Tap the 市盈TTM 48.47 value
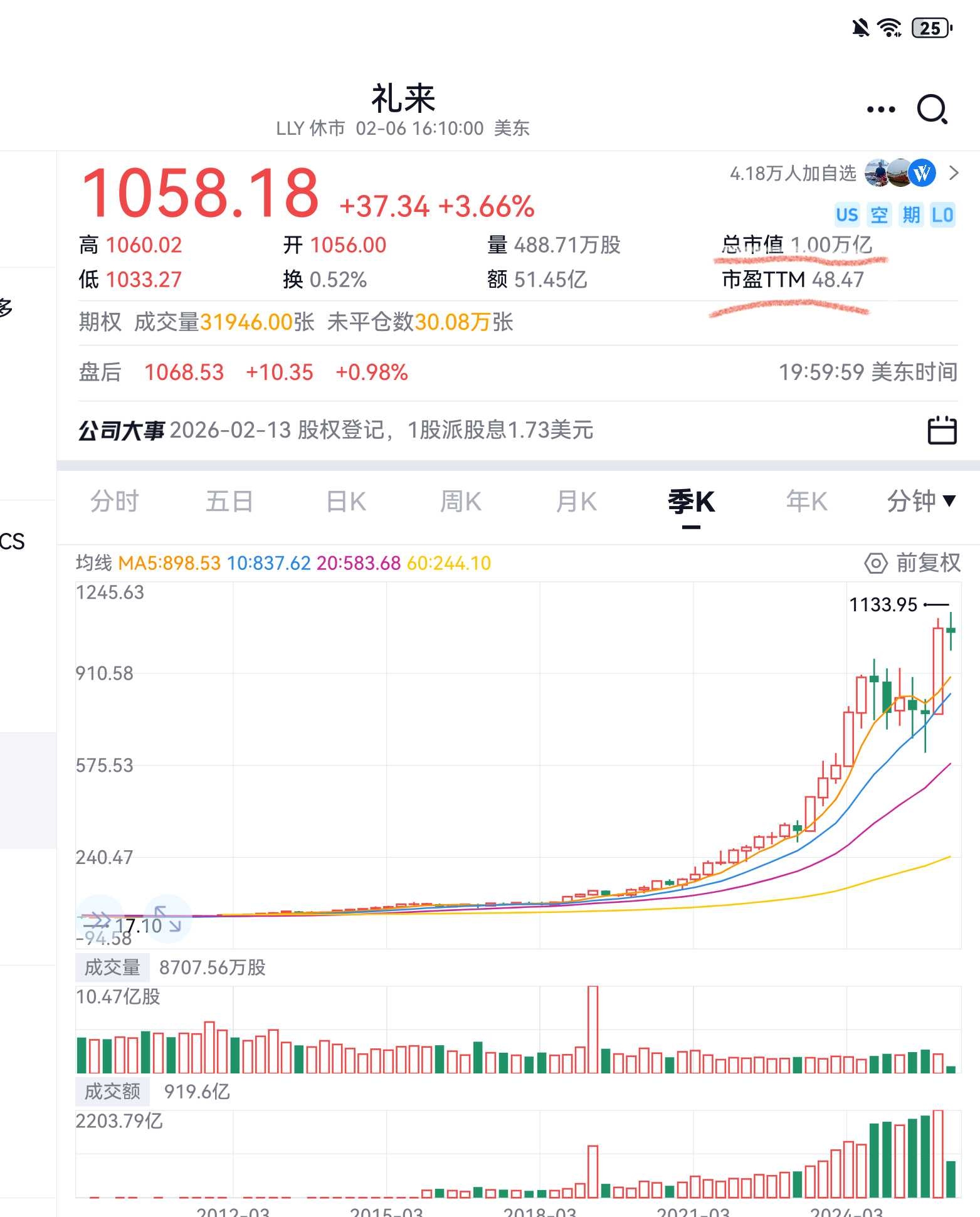The image size is (980, 1217). click(793, 280)
